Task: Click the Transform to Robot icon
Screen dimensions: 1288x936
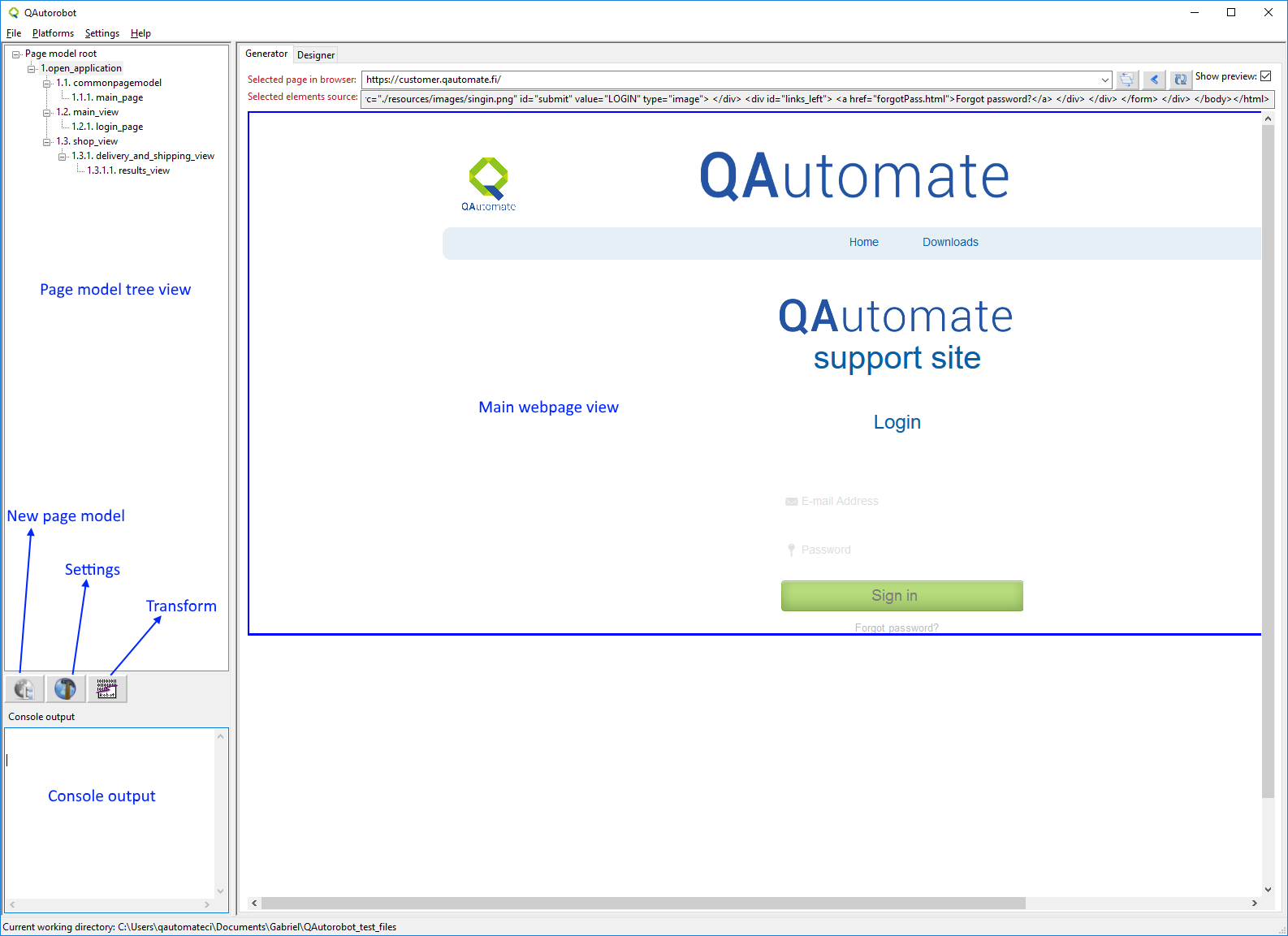Action: pyautogui.click(x=107, y=689)
